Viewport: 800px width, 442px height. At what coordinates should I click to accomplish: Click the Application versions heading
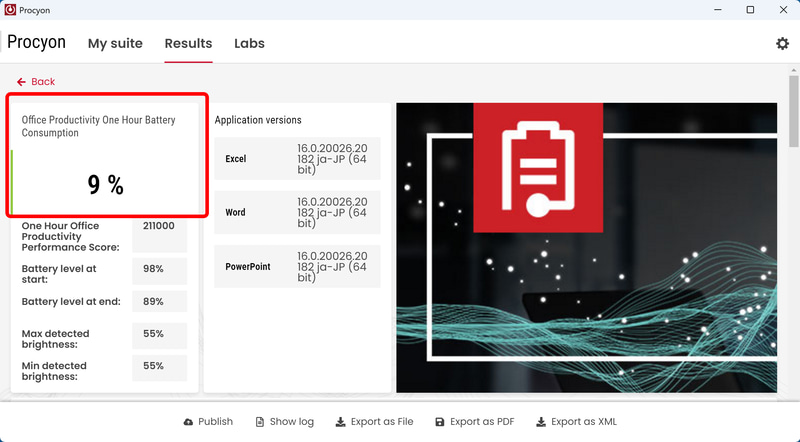click(258, 120)
